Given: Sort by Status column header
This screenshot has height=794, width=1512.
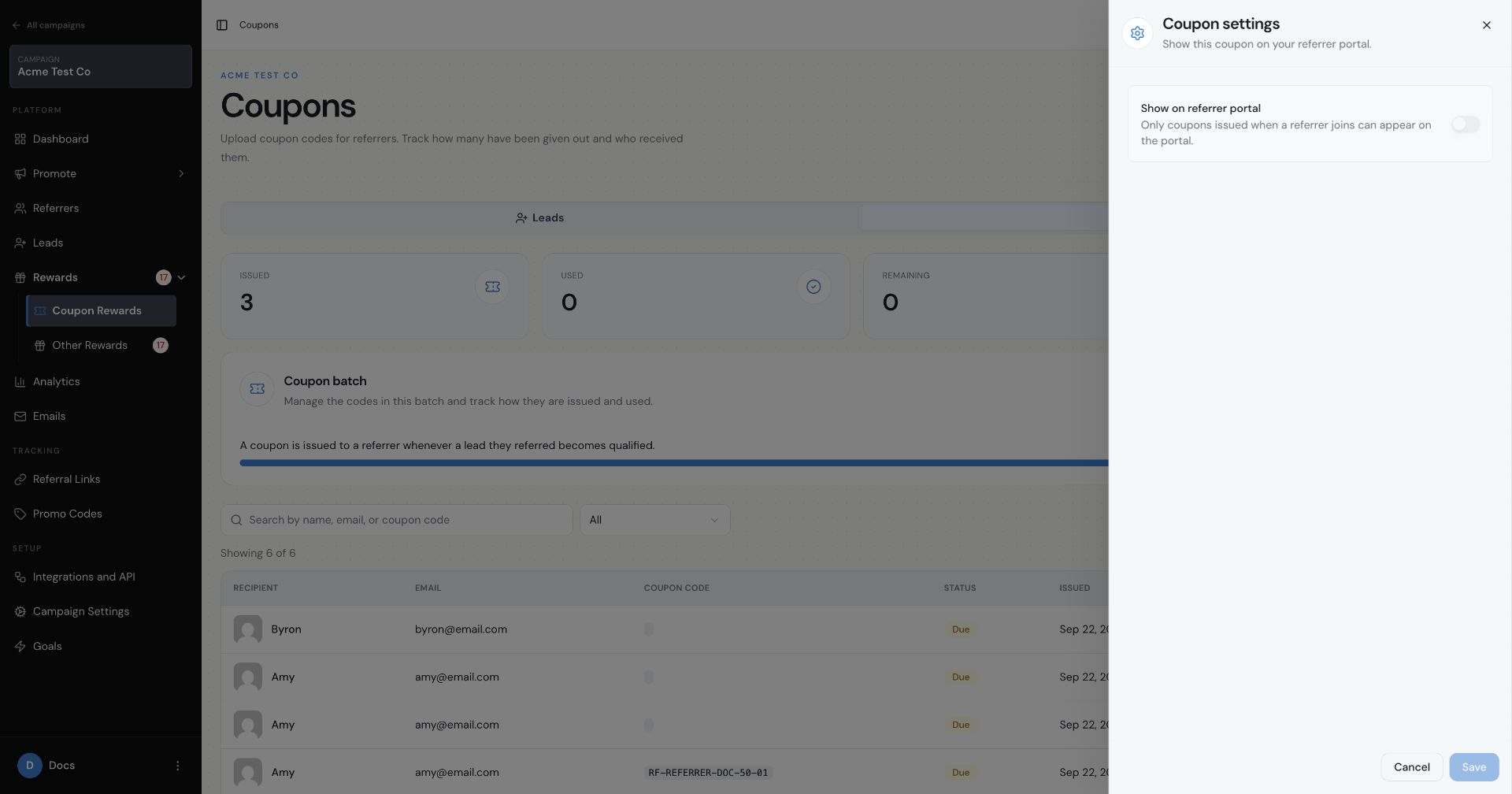Looking at the screenshot, I should (x=959, y=588).
